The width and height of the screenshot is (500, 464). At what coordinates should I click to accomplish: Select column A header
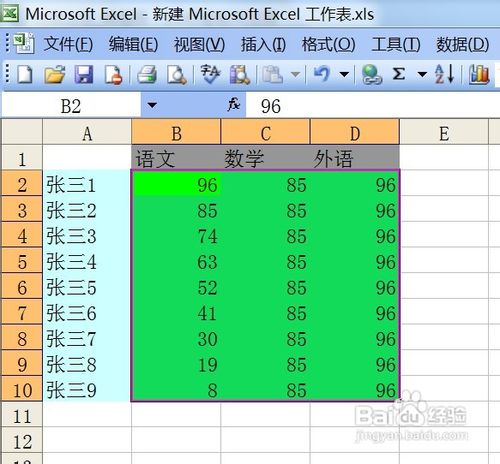click(x=87, y=133)
